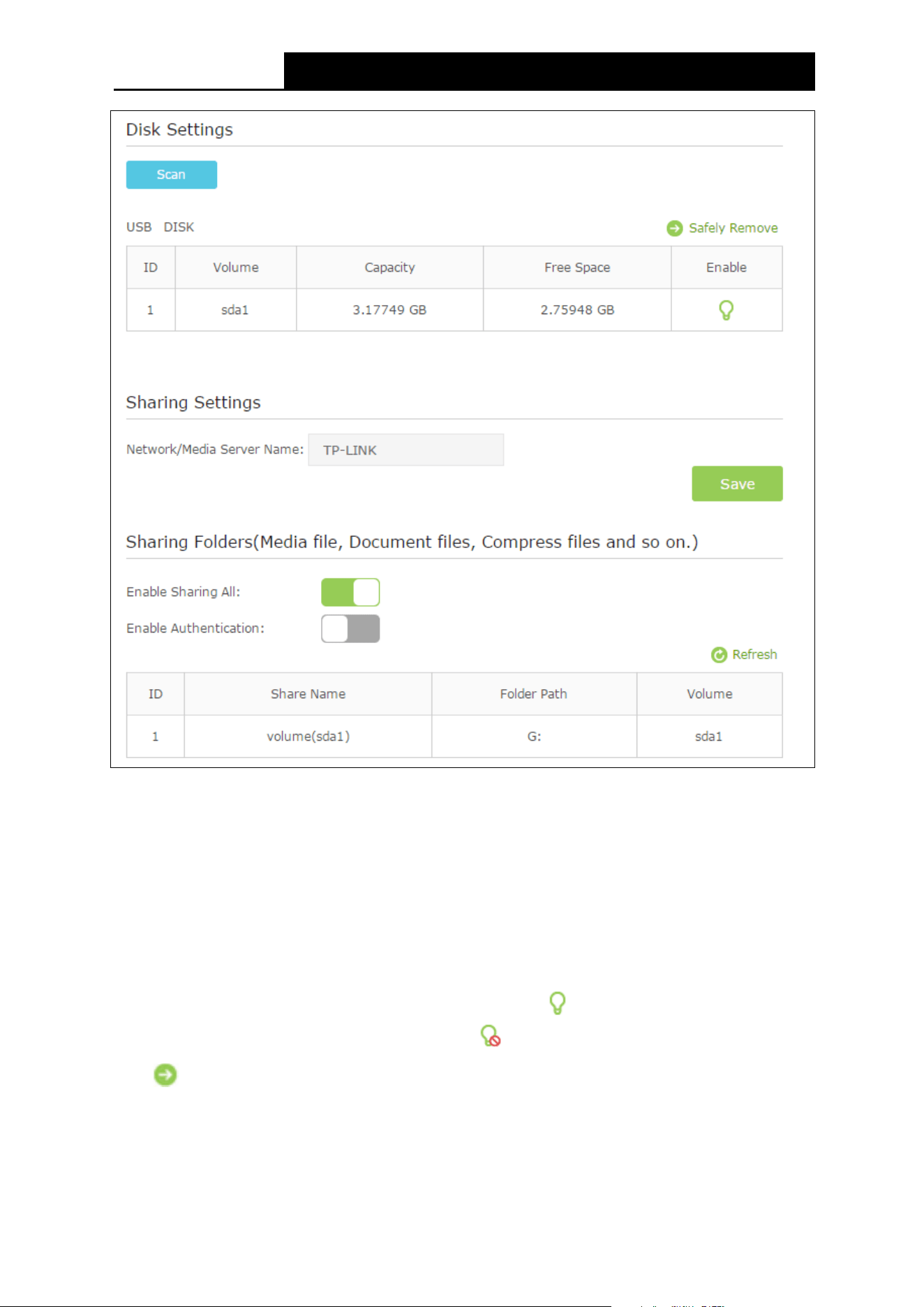Click the Share Name column header
Image resolution: width=924 pixels, height=1307 pixels.
point(308,694)
